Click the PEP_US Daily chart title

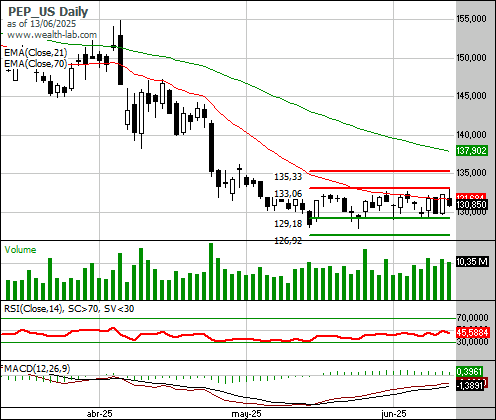tap(48, 12)
